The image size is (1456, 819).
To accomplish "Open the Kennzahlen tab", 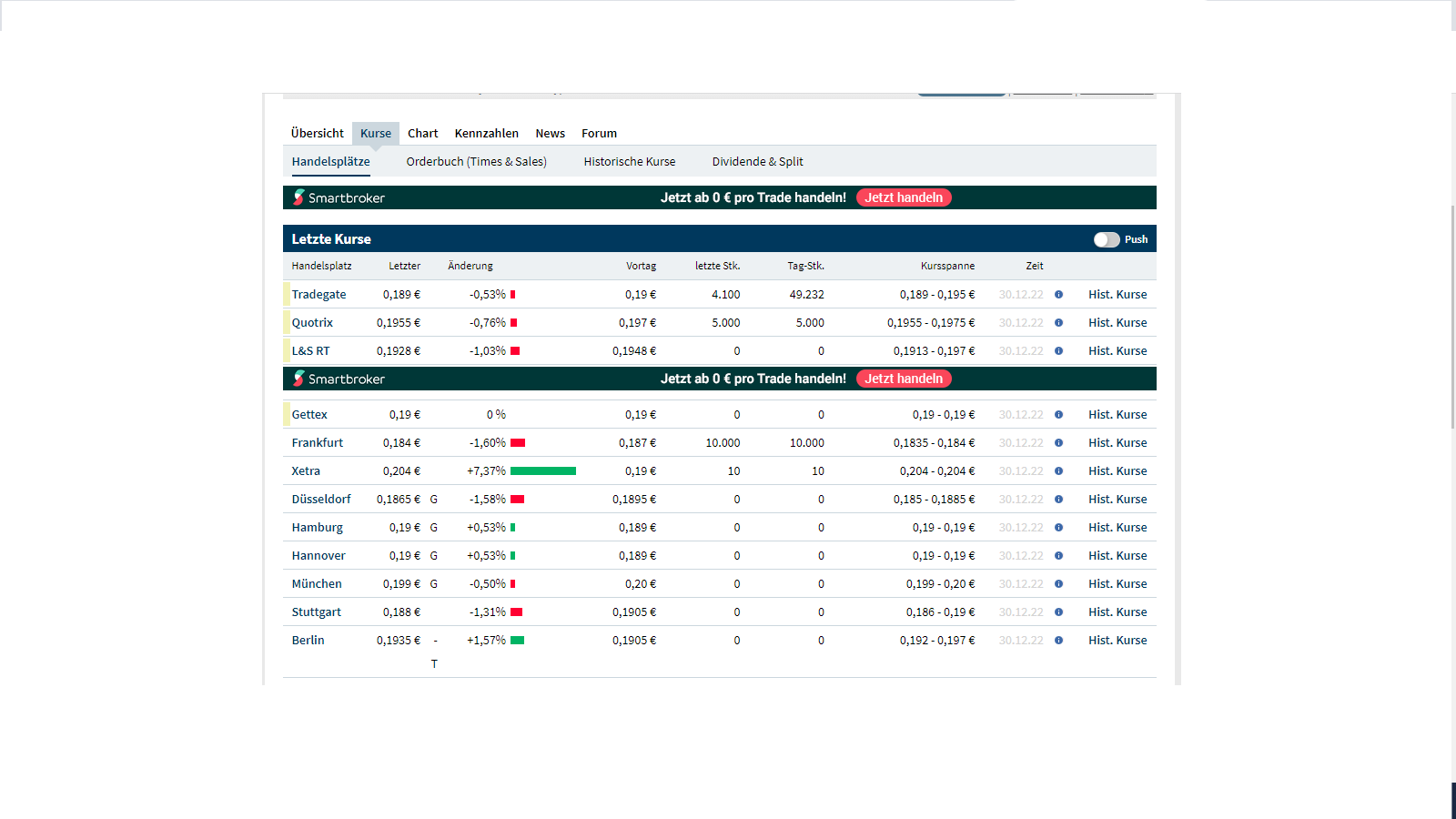I will click(x=486, y=134).
